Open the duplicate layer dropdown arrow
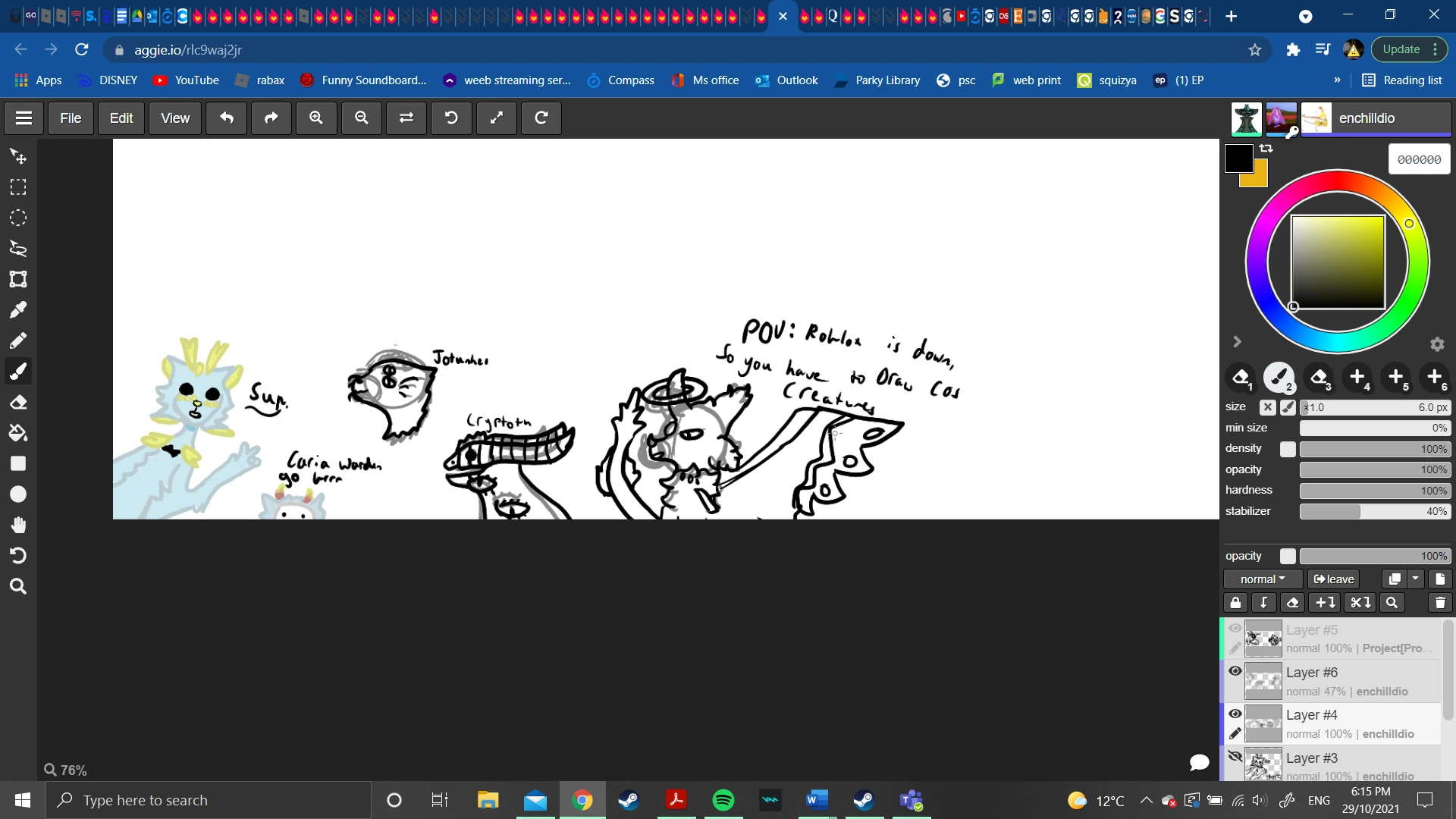Image resolution: width=1456 pixels, height=819 pixels. [1415, 579]
